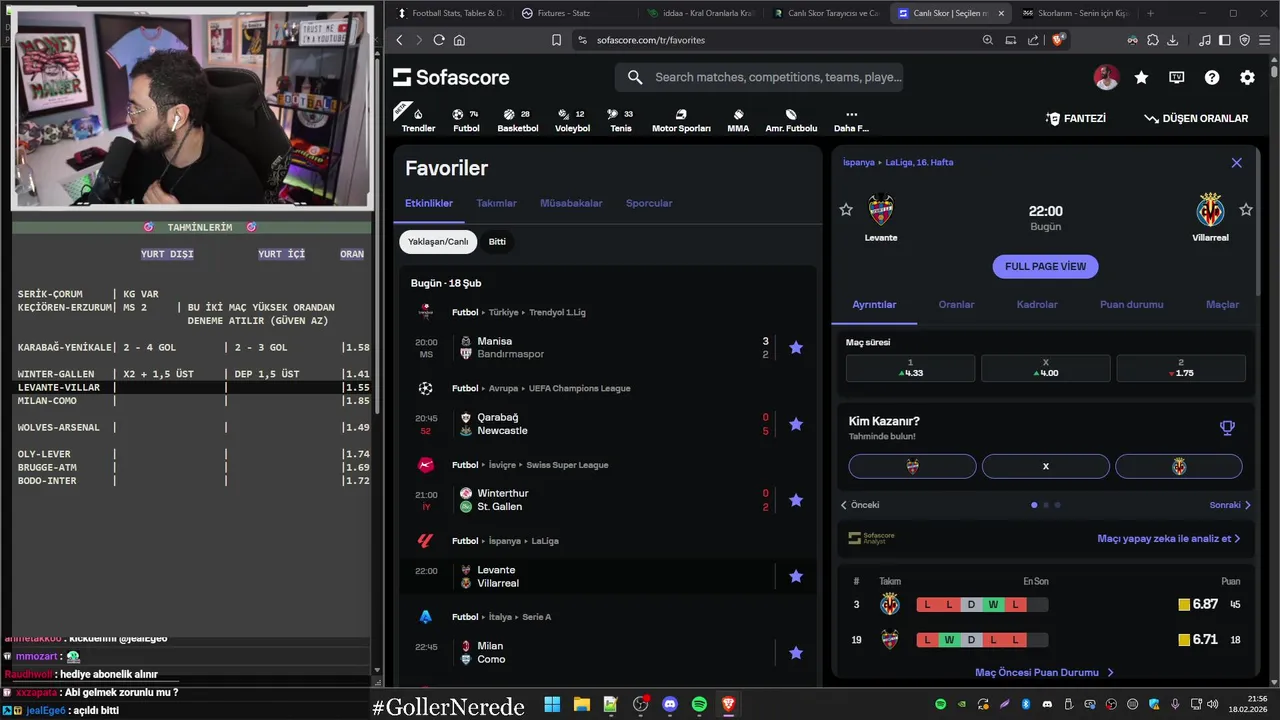The width and height of the screenshot is (1280, 720).
Task: Switch to the Oranlar tab
Action: 956,305
